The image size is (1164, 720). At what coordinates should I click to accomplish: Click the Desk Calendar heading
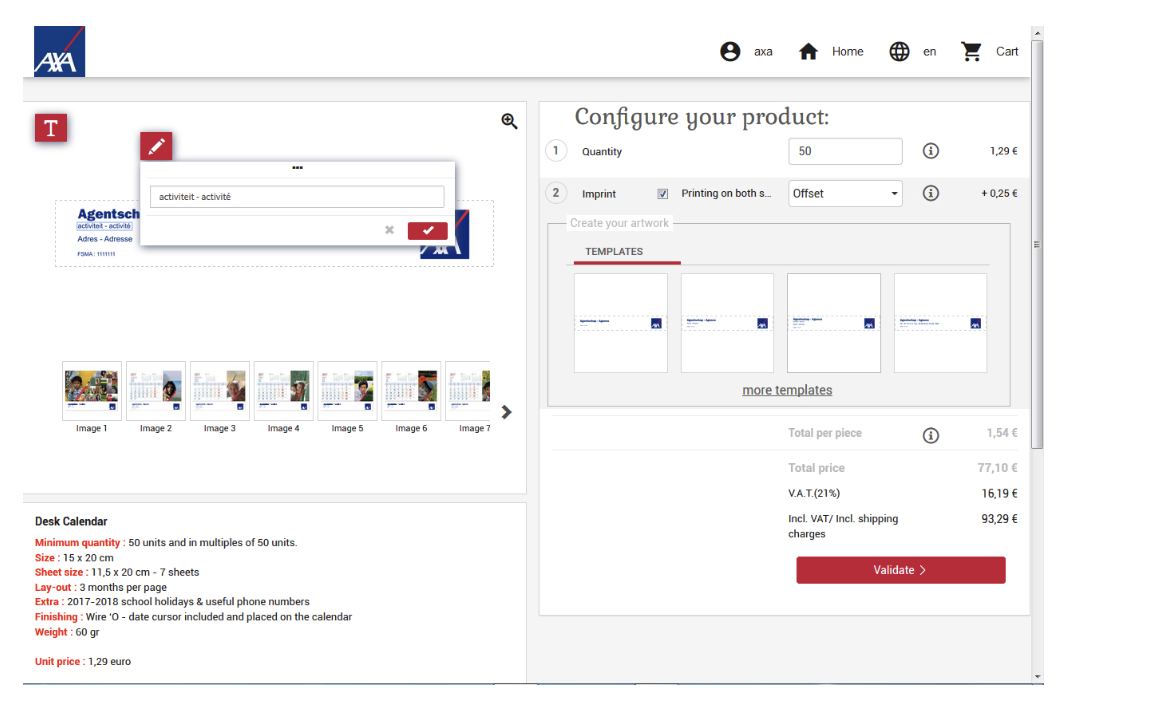[71, 521]
